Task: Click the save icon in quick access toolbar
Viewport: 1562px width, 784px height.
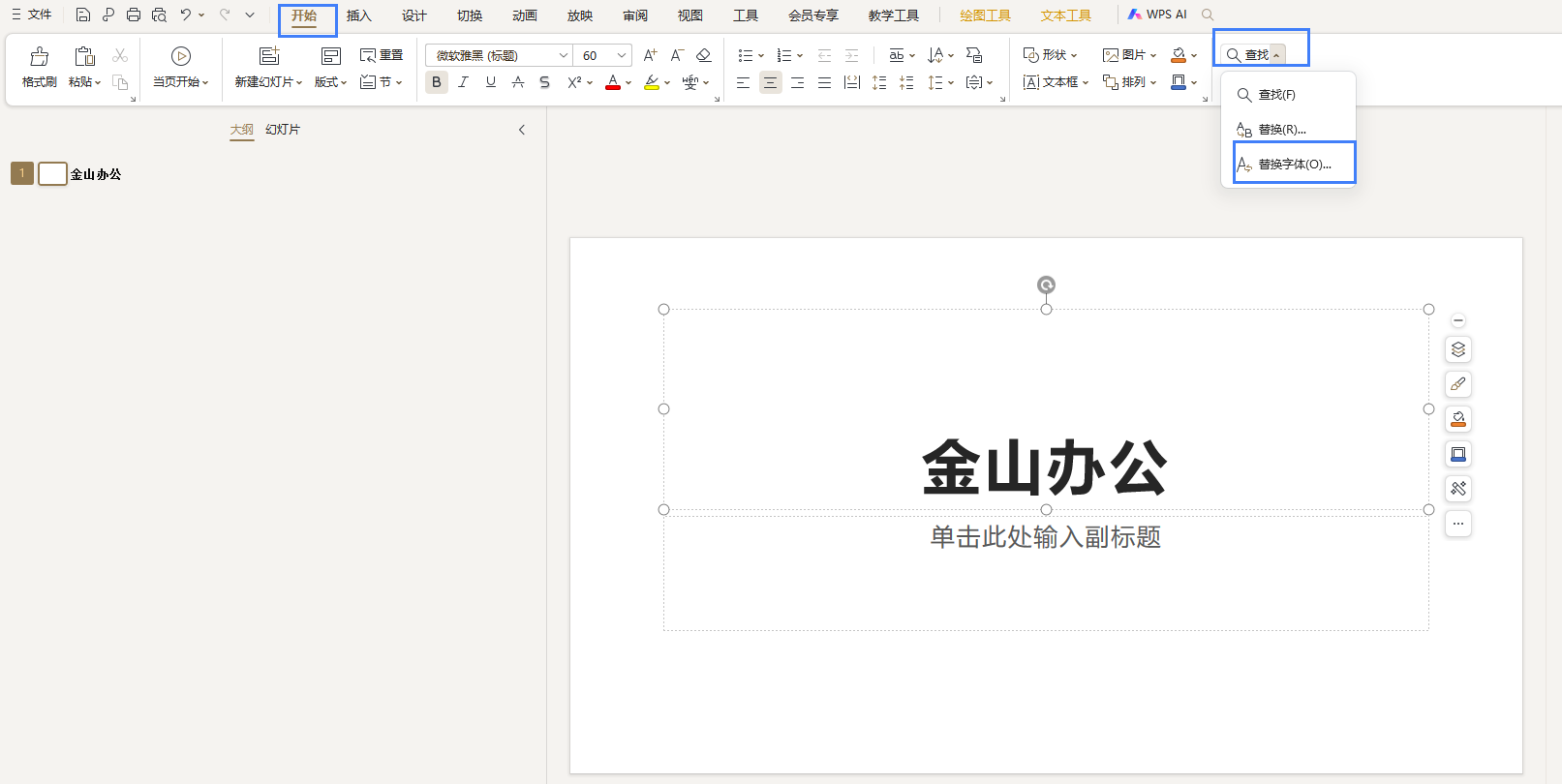Action: point(83,15)
